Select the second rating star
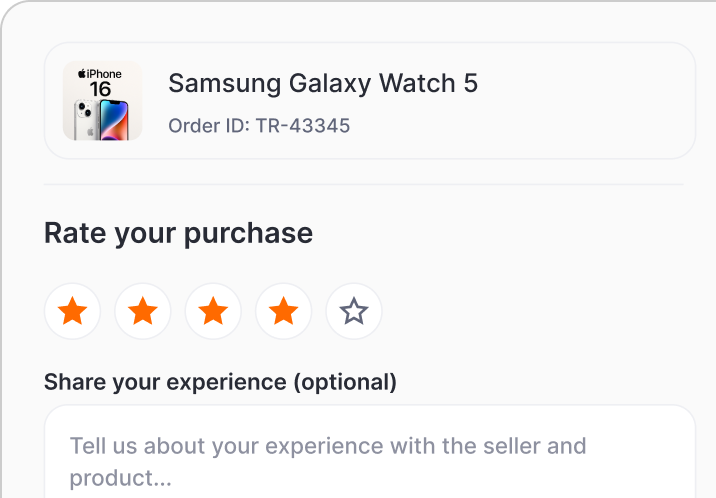Viewport: 716px width, 498px height. point(143,312)
